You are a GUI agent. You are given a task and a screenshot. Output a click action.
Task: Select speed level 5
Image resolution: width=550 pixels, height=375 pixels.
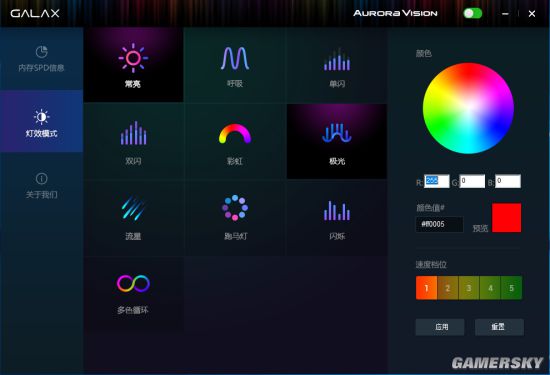pyautogui.click(x=511, y=288)
